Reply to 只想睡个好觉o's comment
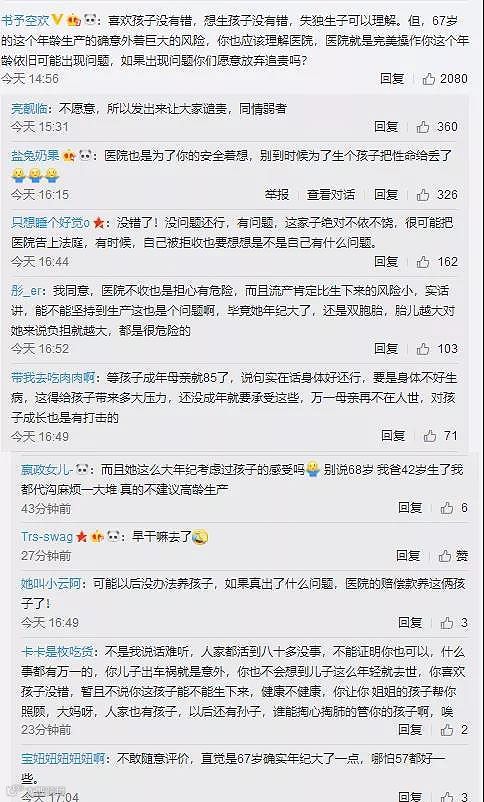 pos(386,262)
